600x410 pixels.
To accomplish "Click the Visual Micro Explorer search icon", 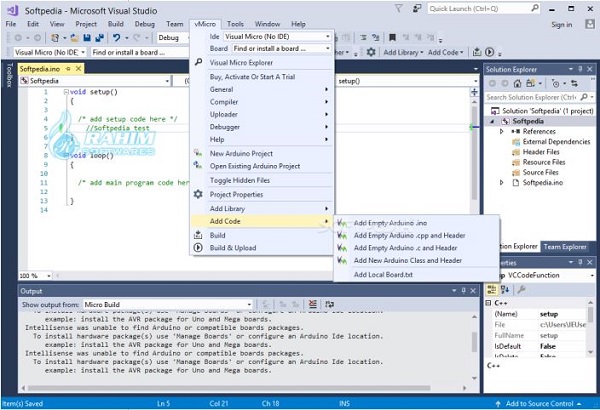I will click(198, 62).
